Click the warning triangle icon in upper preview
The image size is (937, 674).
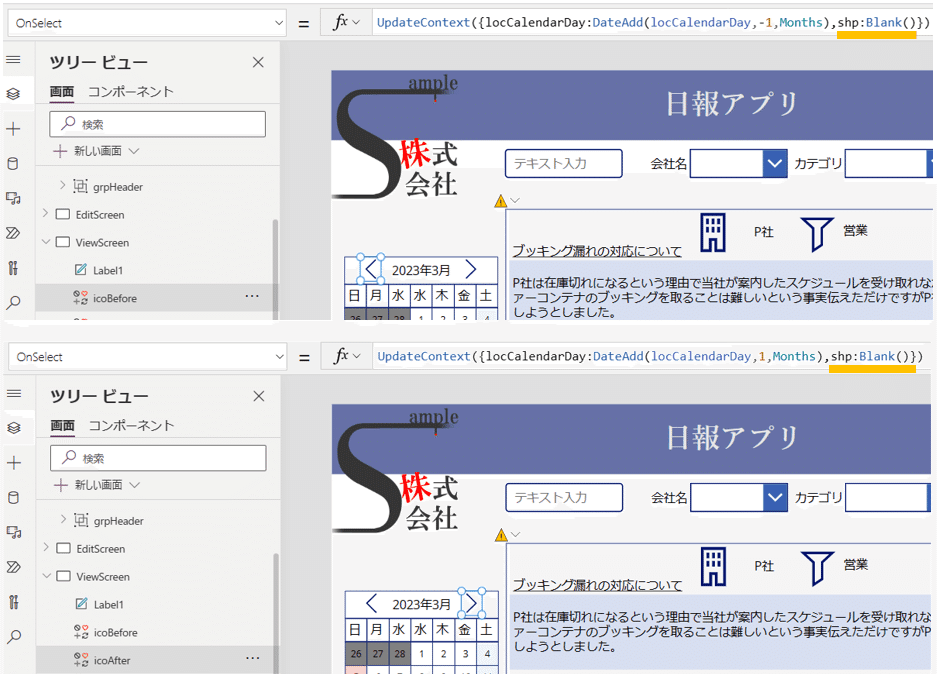tap(501, 201)
